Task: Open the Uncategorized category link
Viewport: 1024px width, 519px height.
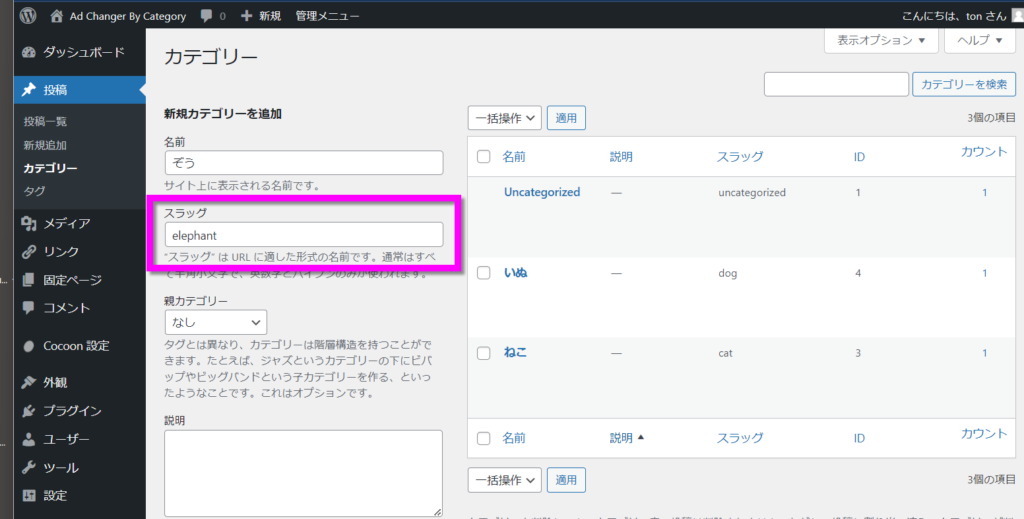Action: 542,192
